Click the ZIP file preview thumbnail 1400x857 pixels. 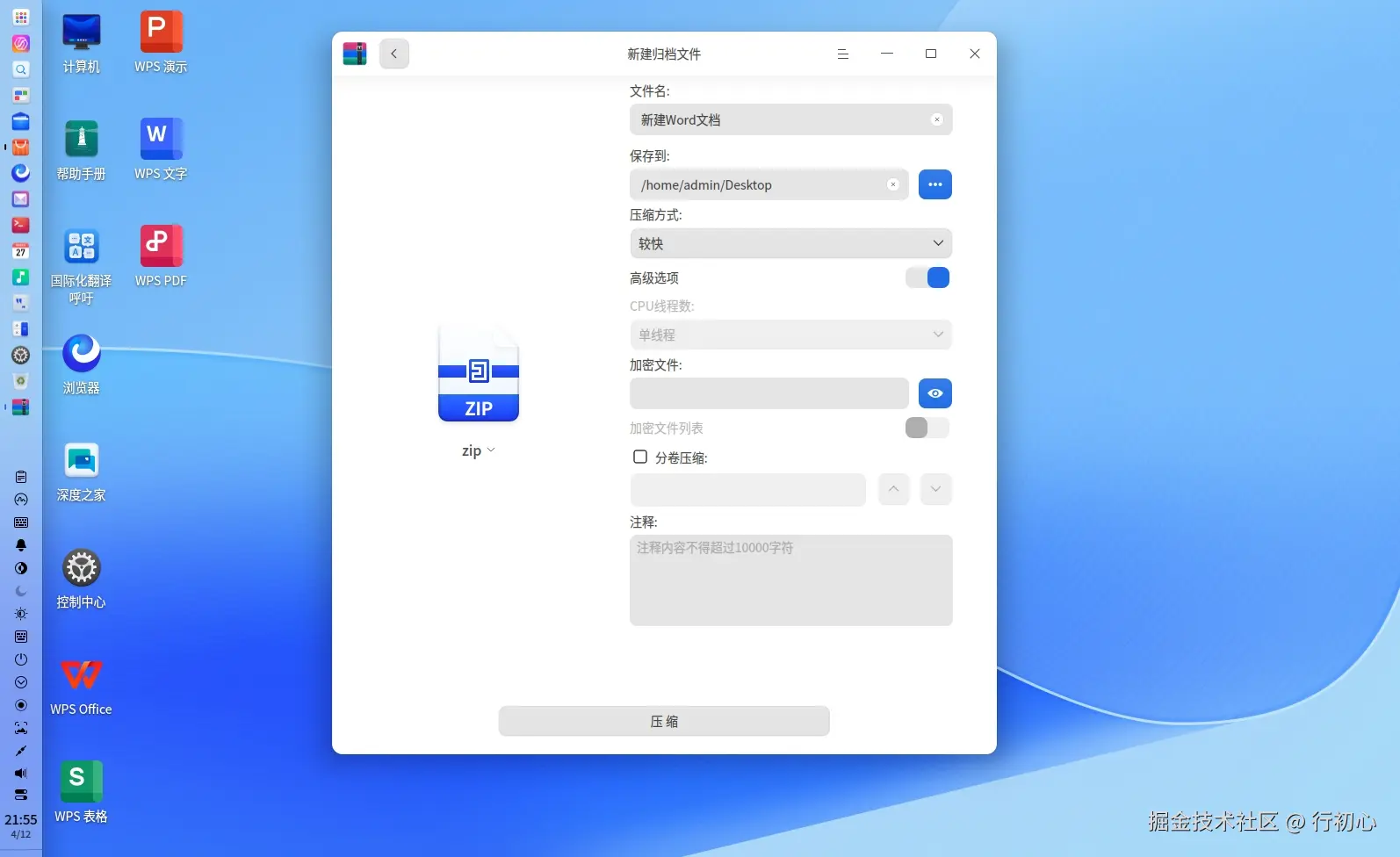tap(479, 373)
